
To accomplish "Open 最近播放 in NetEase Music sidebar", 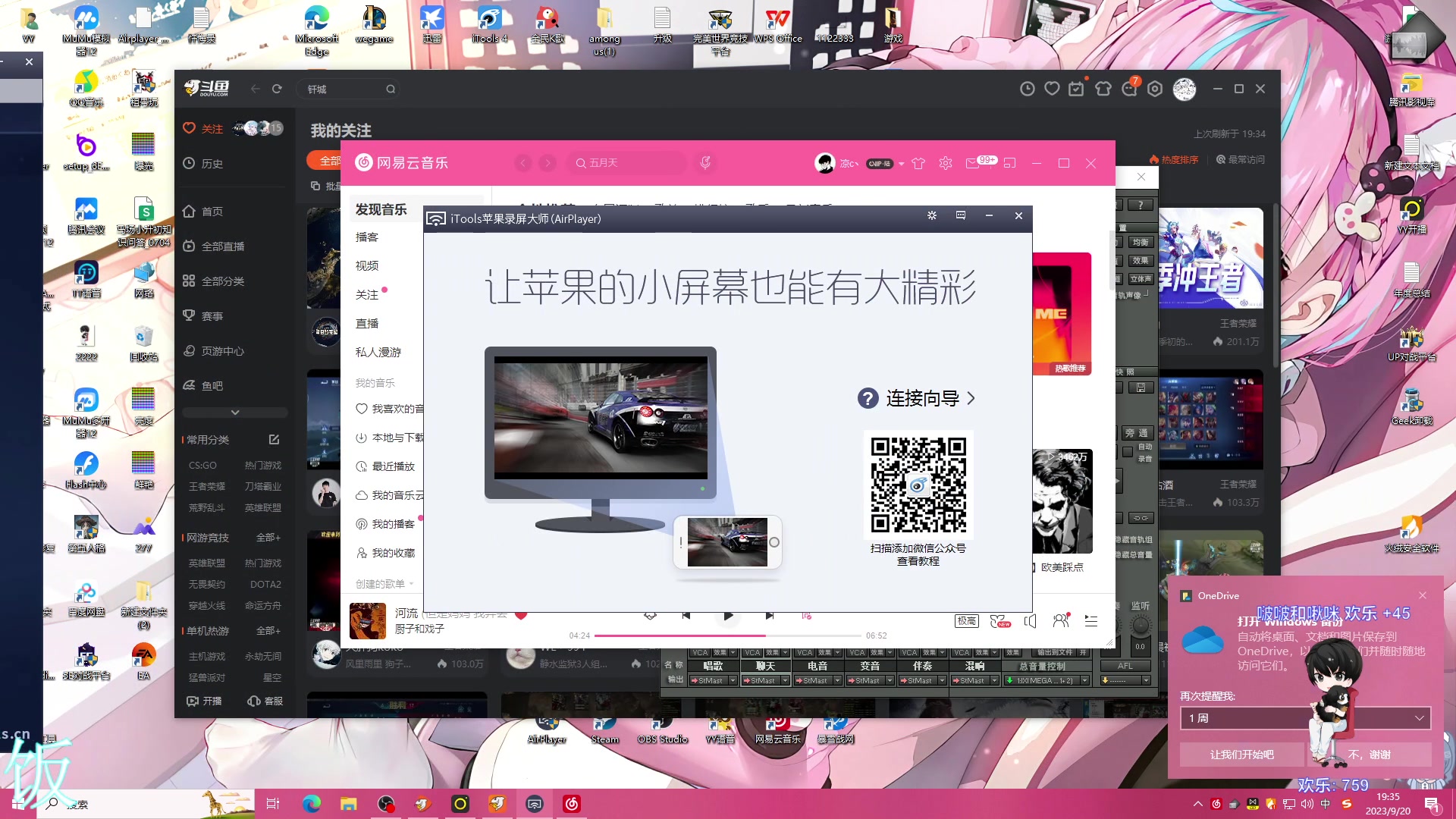I will point(385,466).
